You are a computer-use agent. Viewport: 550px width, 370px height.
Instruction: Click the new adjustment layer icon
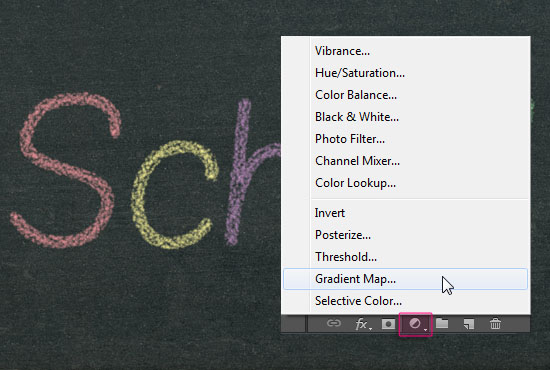pos(416,324)
